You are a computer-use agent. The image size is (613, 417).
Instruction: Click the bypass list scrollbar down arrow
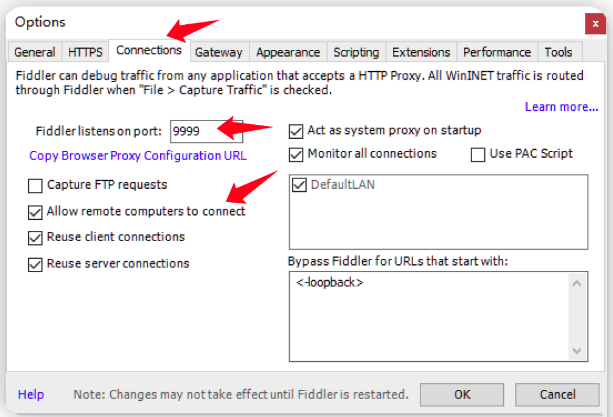click(x=577, y=351)
